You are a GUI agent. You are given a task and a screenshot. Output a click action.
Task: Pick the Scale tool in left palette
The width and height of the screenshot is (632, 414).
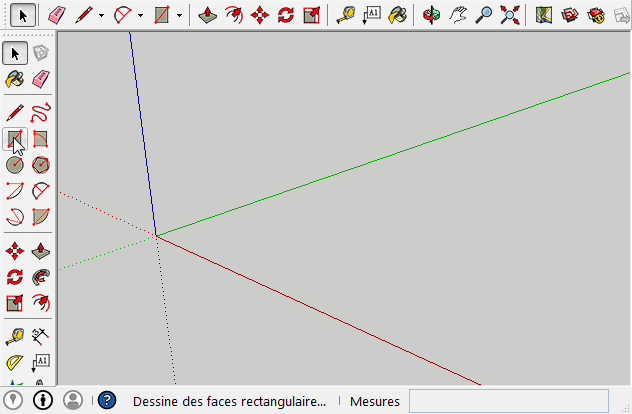[15, 303]
